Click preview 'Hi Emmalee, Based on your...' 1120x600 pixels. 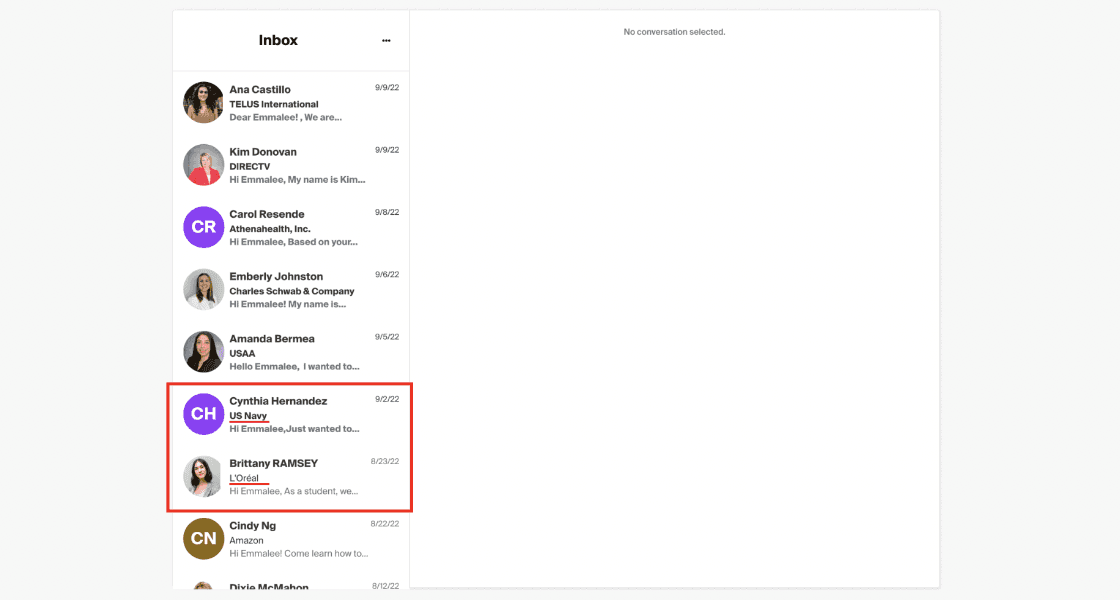click(x=293, y=241)
